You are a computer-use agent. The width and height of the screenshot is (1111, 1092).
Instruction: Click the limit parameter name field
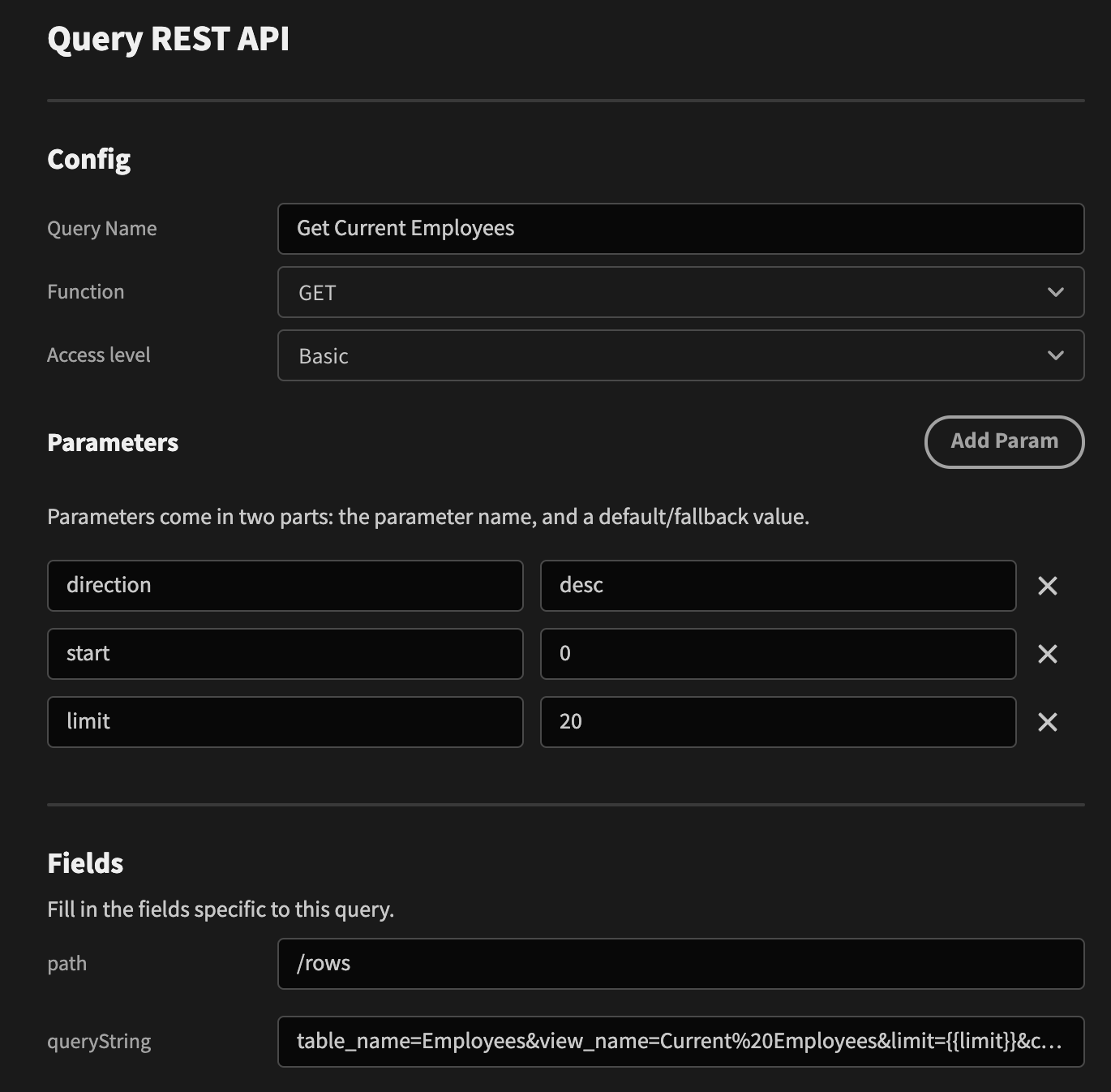(285, 722)
